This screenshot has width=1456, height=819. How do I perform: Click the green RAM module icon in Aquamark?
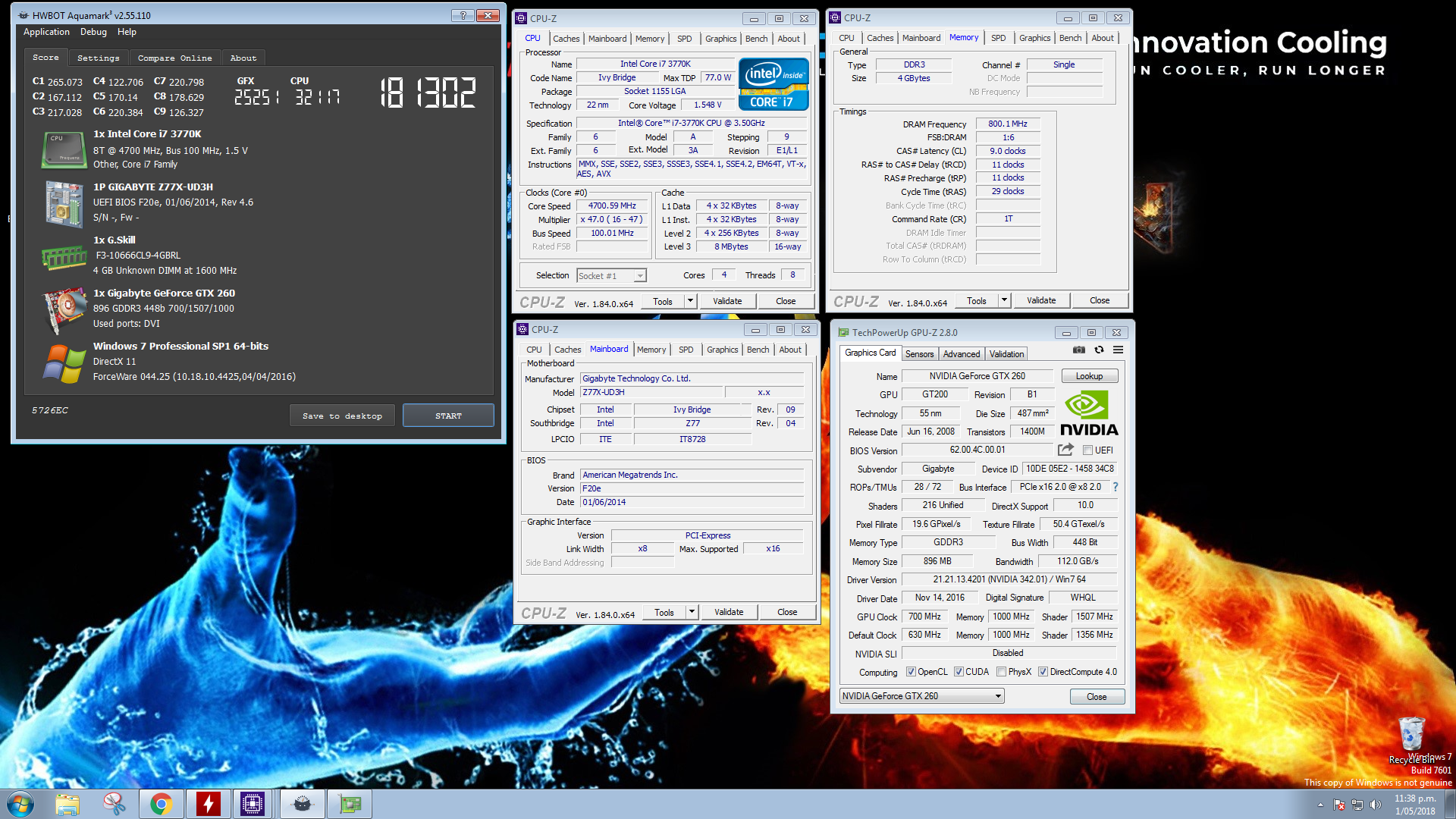(64, 258)
